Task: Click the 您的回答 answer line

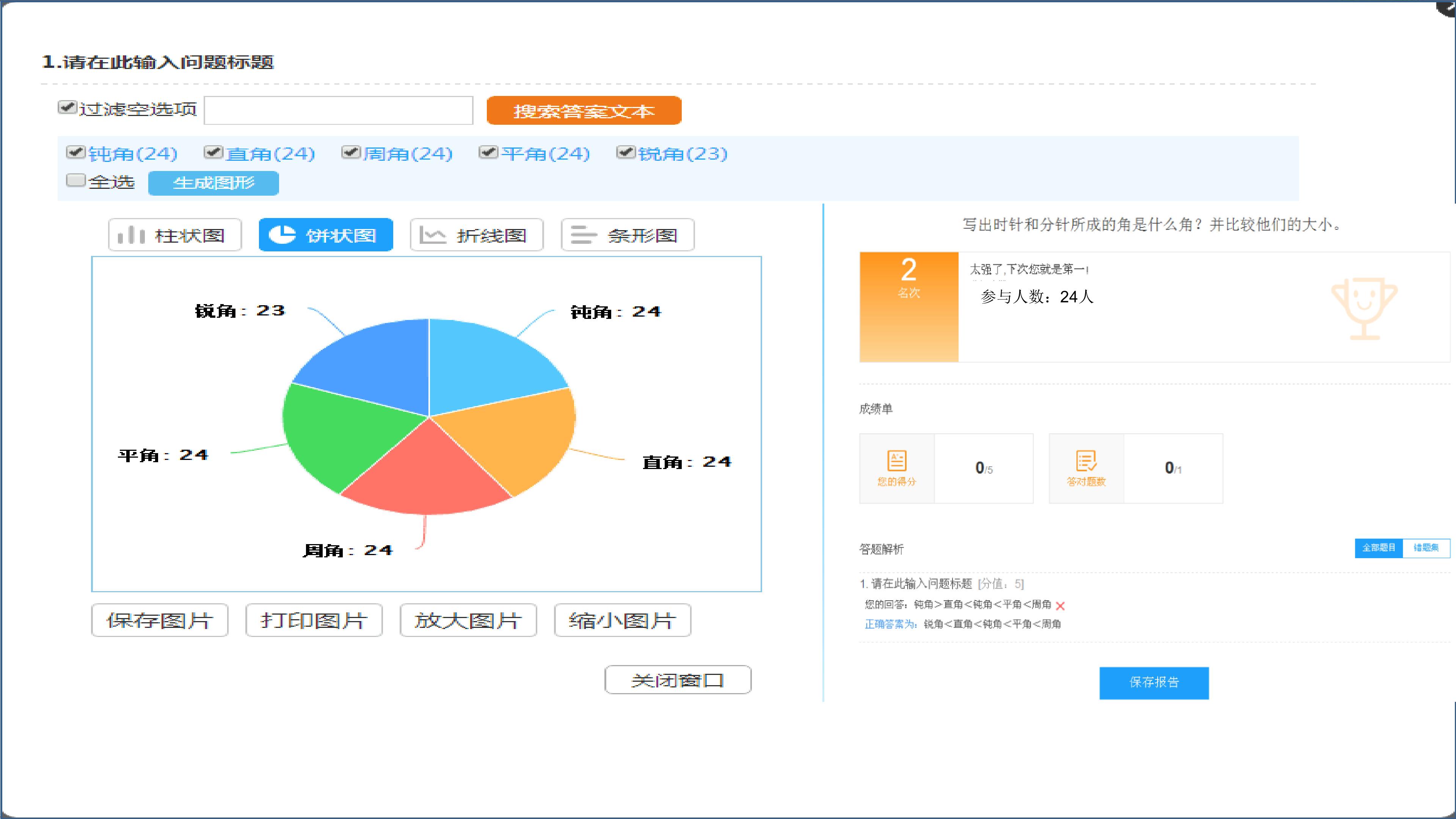Action: [x=958, y=604]
